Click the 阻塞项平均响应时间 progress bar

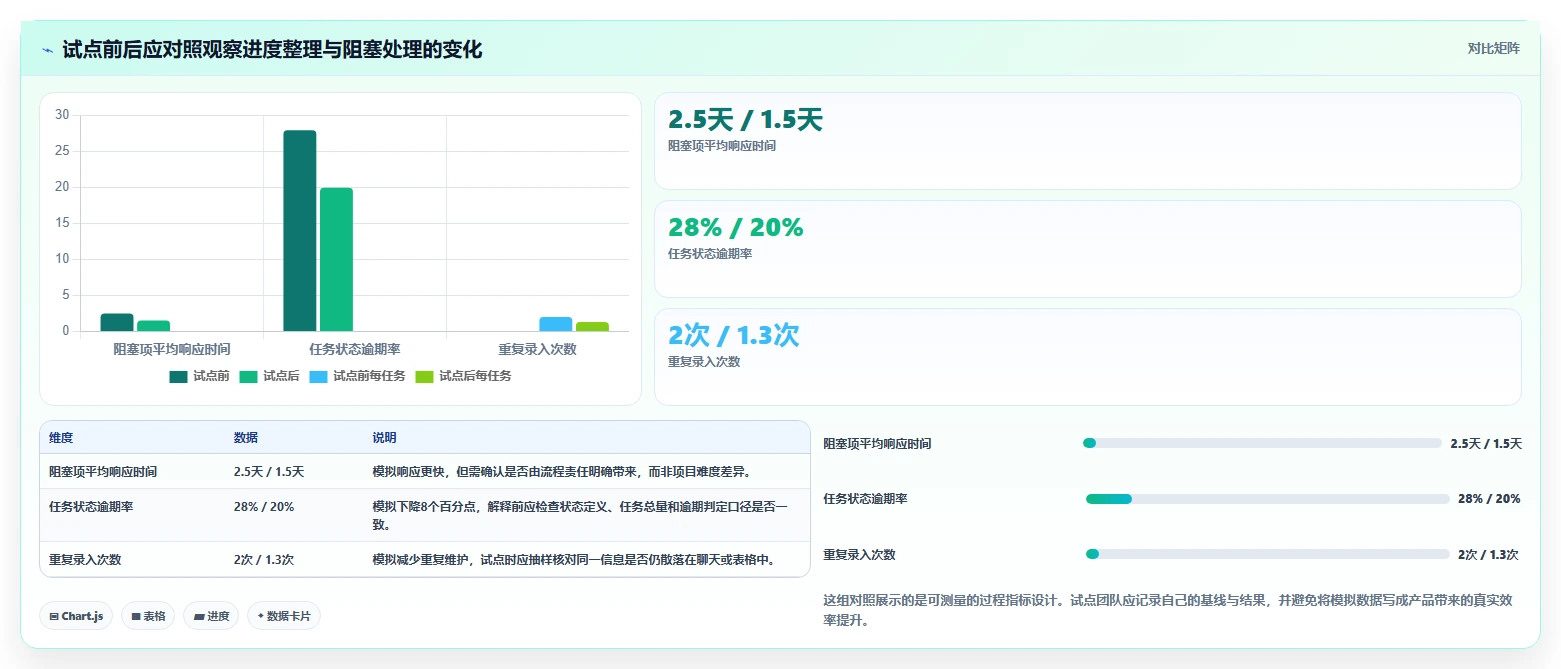pyautogui.click(x=1262, y=443)
